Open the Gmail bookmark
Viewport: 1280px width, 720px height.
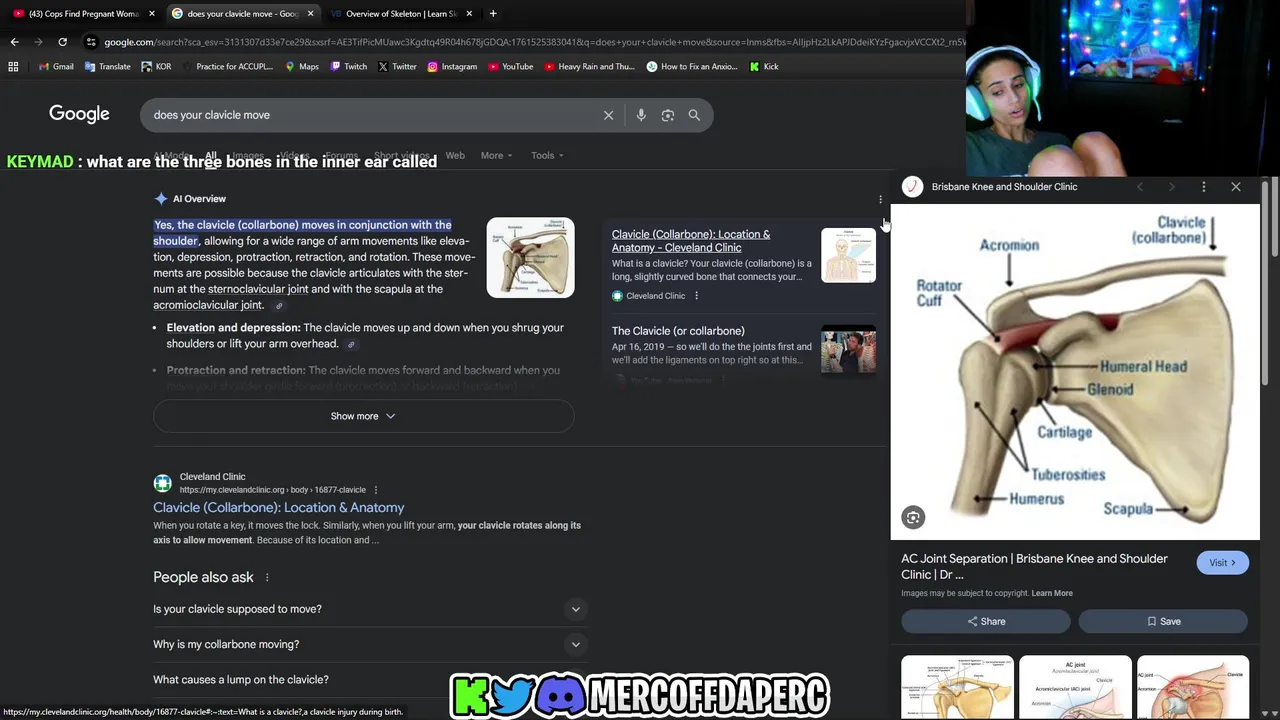tap(56, 67)
